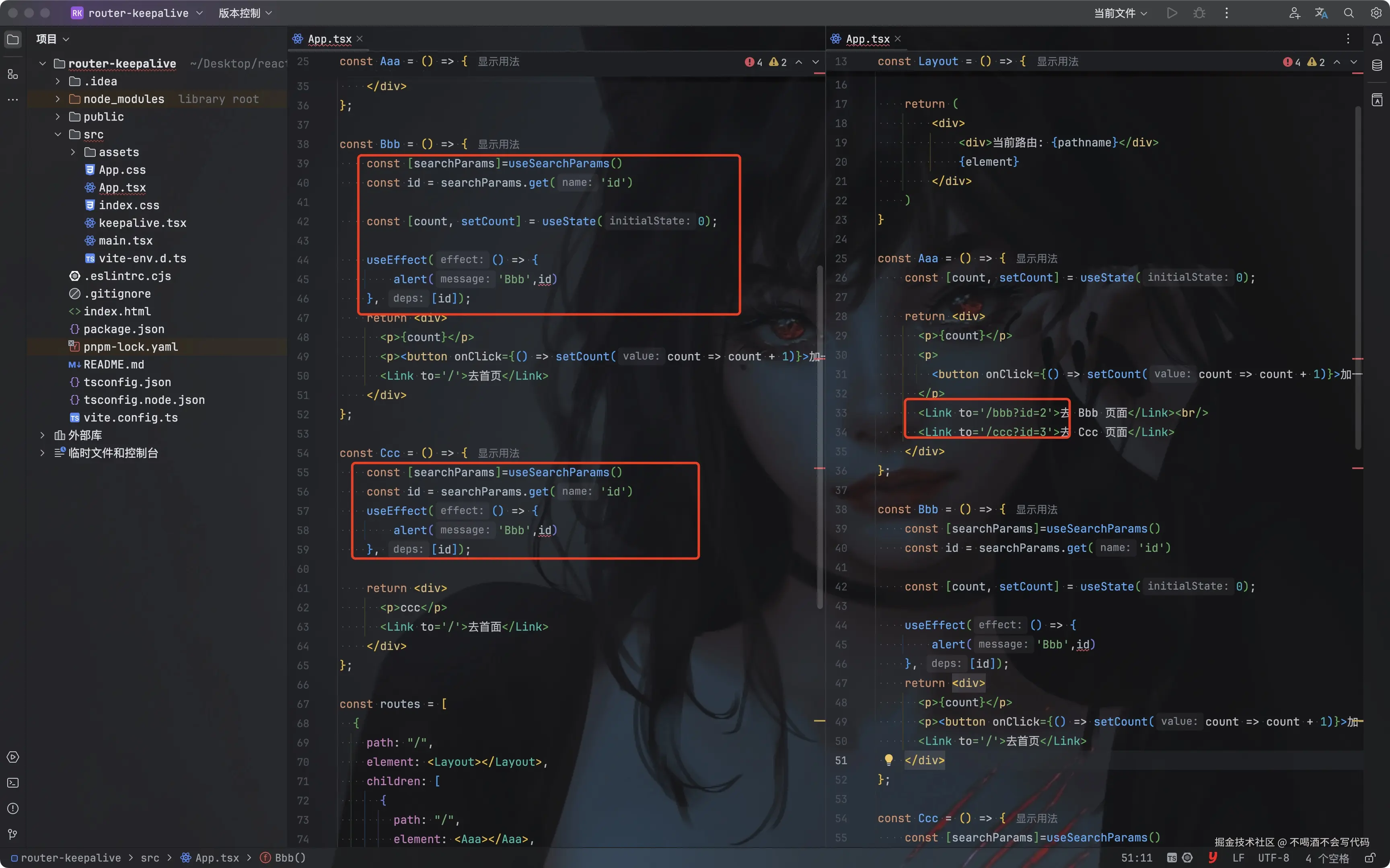
Task: Open the Database tool window icon
Action: tap(1377, 65)
